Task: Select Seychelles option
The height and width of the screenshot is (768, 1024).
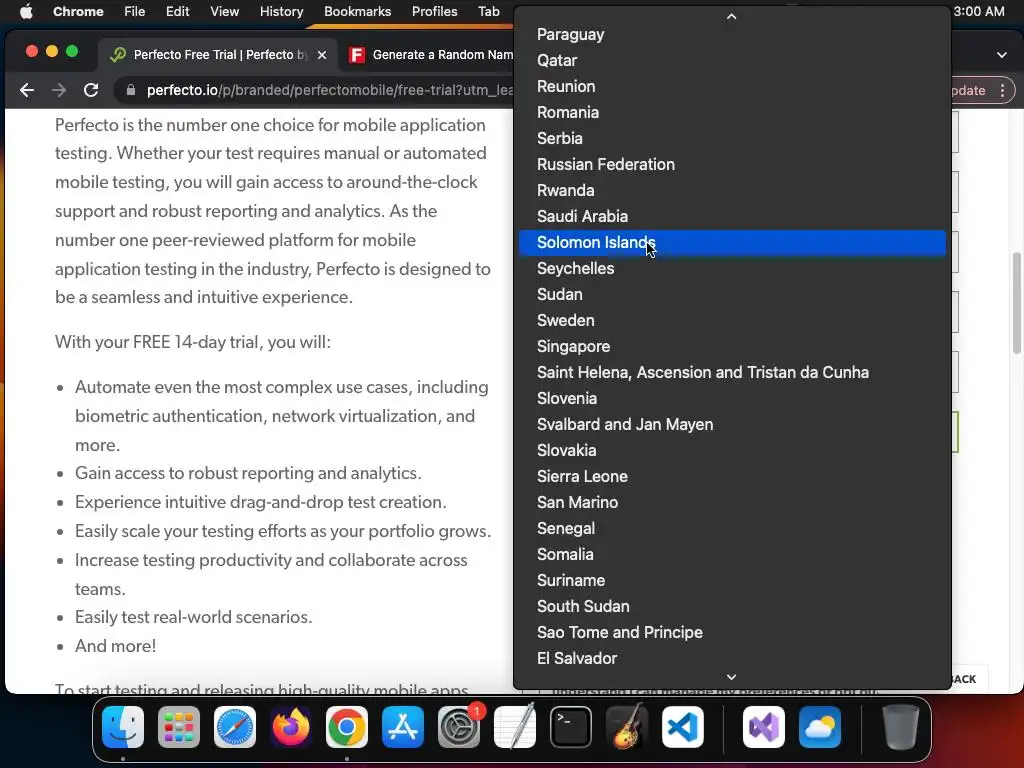Action: 732,268
